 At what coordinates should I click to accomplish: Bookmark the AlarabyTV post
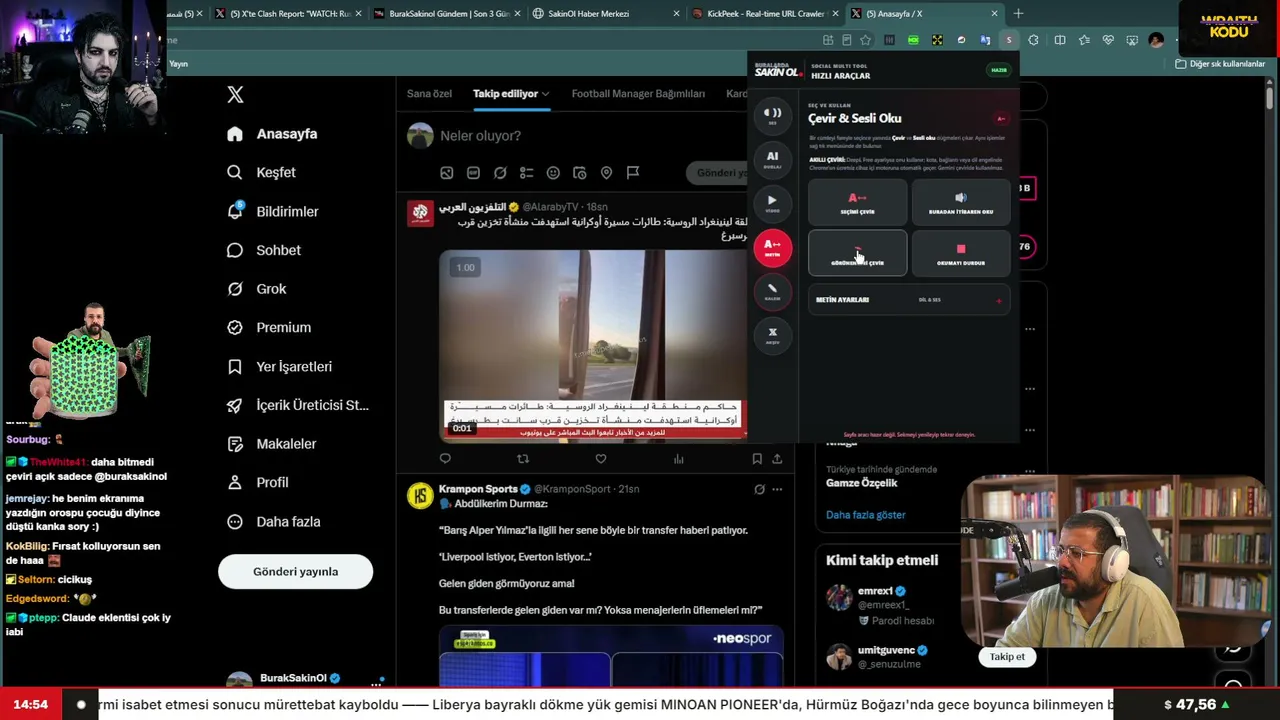pos(757,459)
